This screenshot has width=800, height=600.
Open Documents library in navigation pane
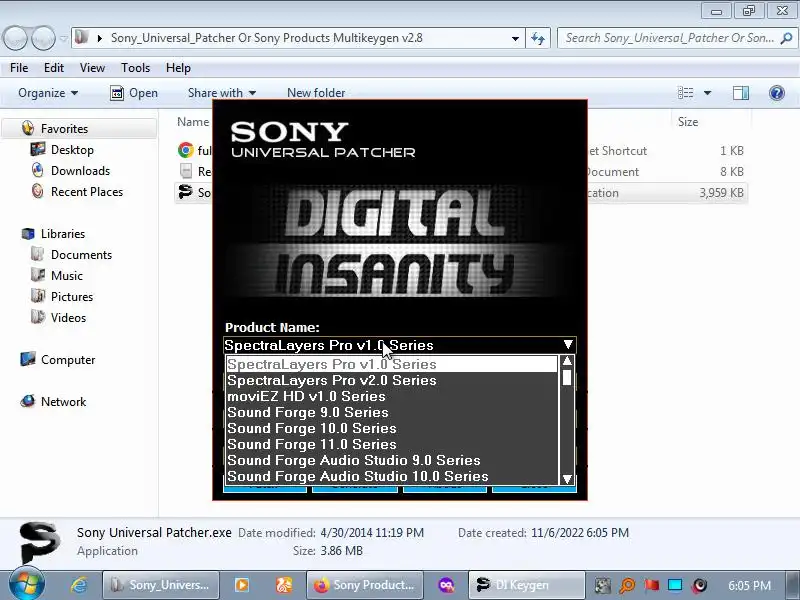(x=81, y=255)
